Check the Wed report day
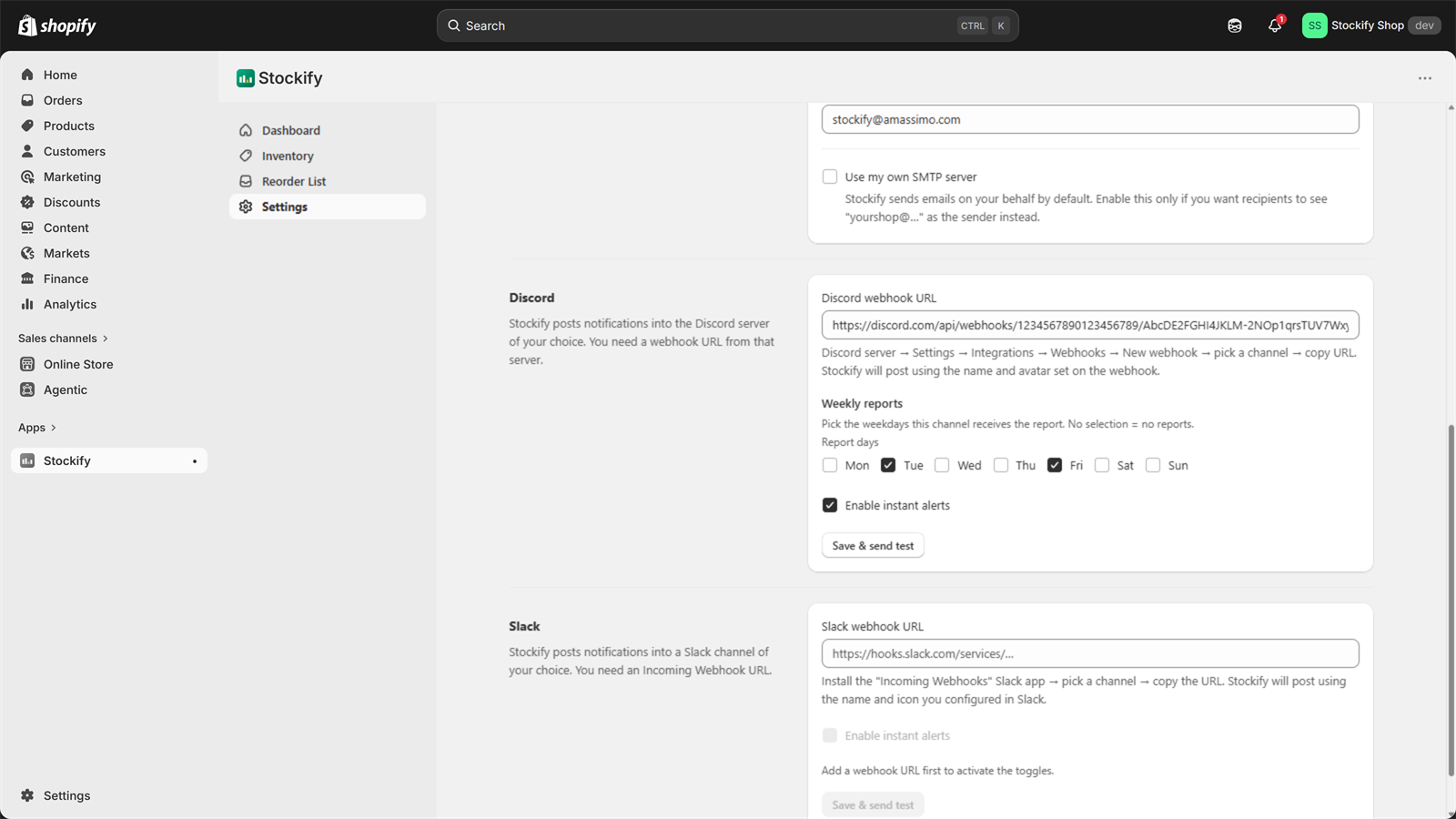This screenshot has width=1456, height=819. tap(942, 465)
